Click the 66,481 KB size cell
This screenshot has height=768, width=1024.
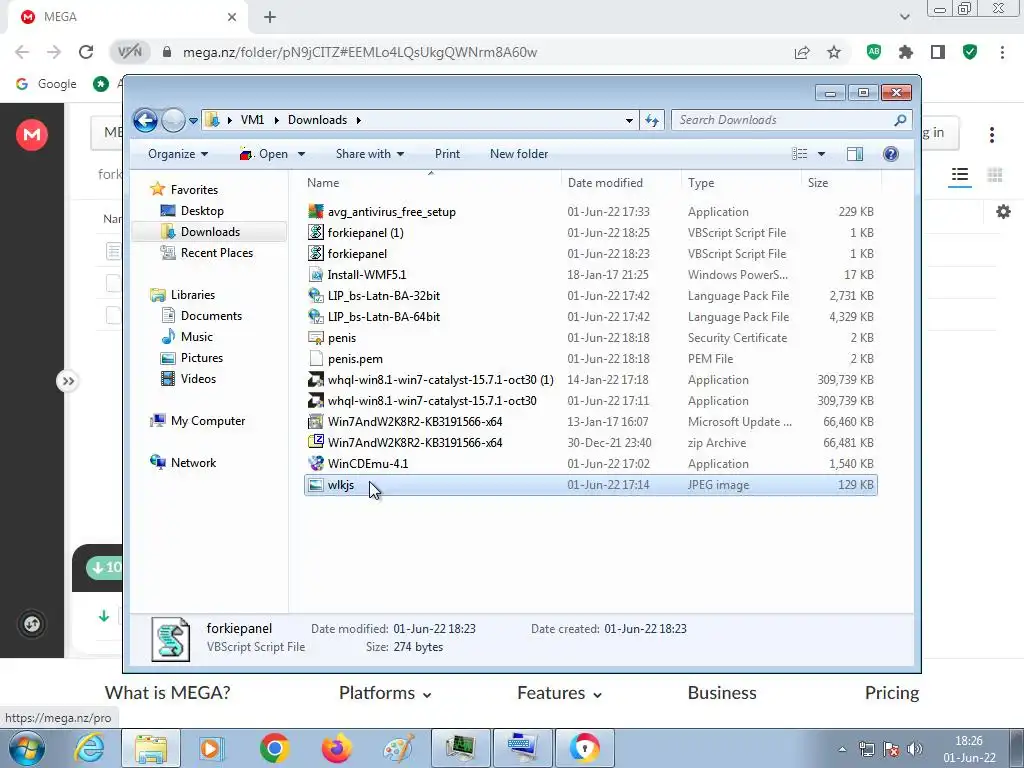click(x=848, y=443)
